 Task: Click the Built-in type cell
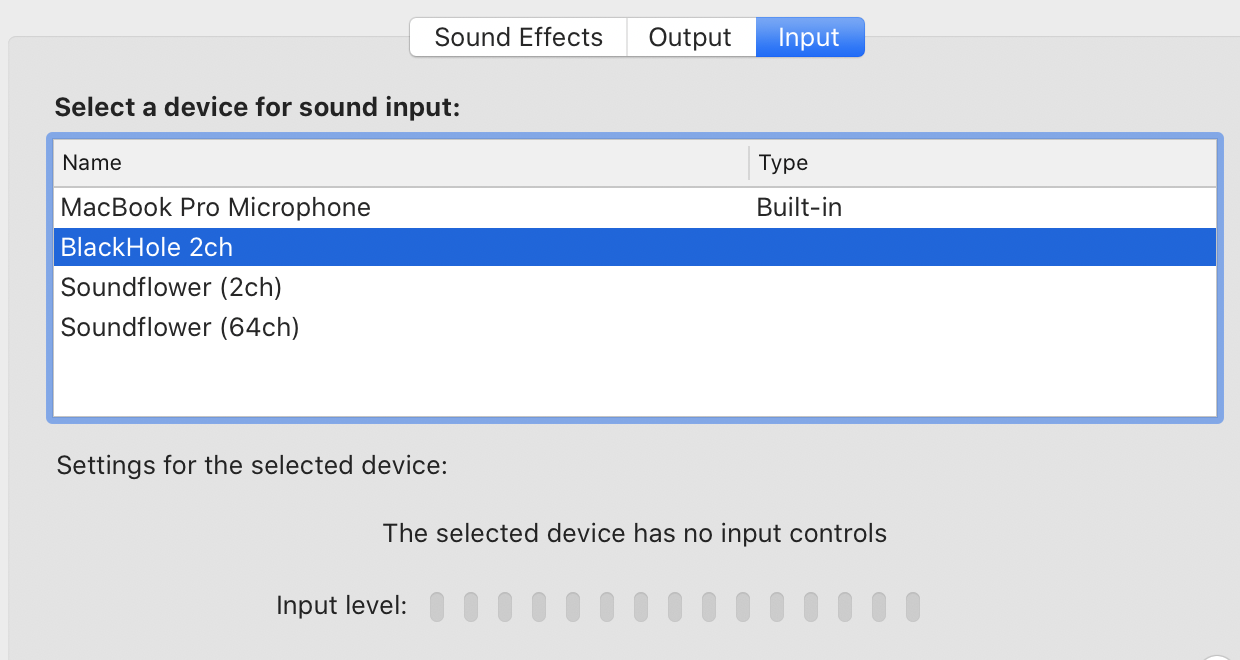click(799, 208)
